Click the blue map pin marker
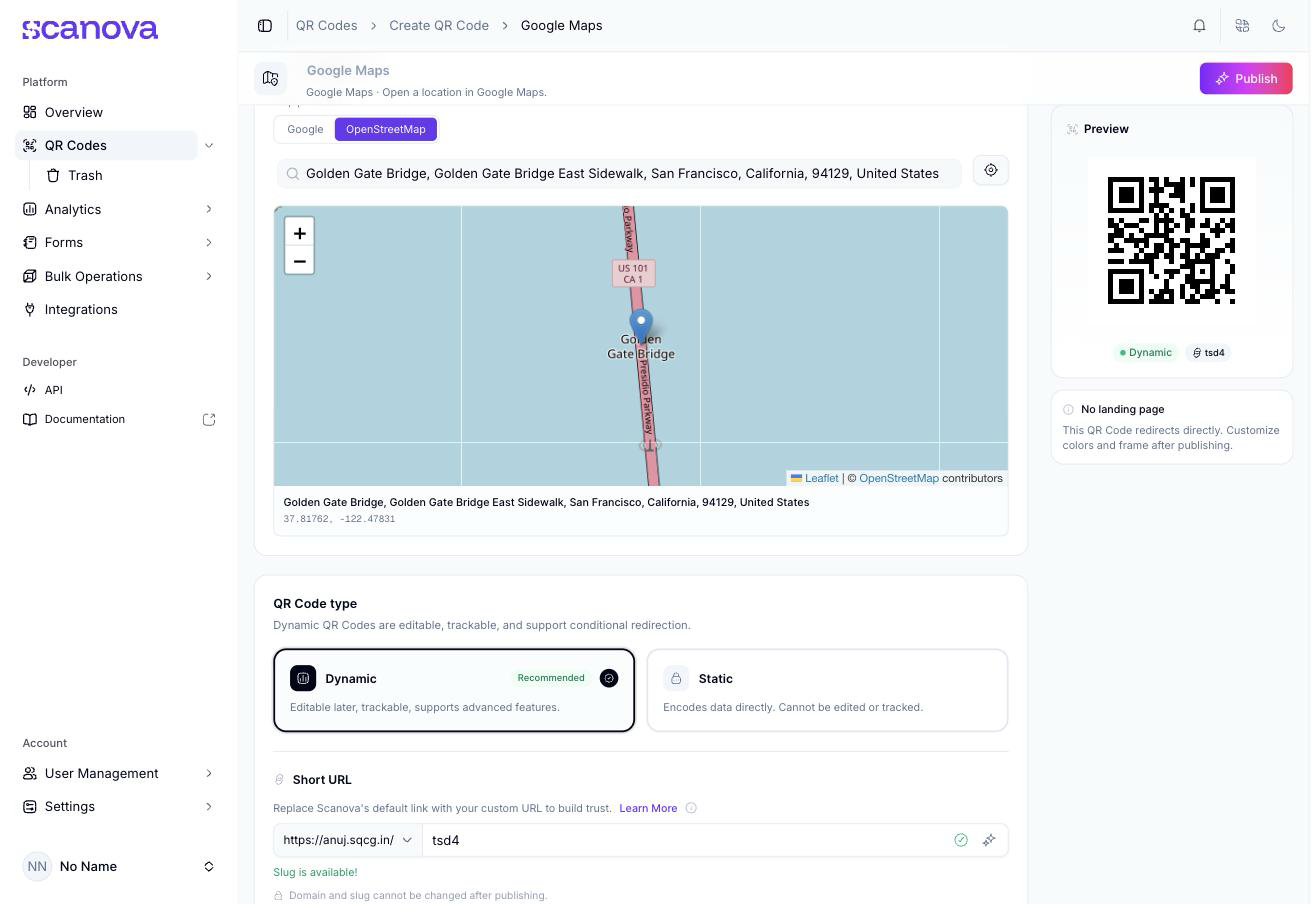This screenshot has height=904, width=1316. click(641, 328)
